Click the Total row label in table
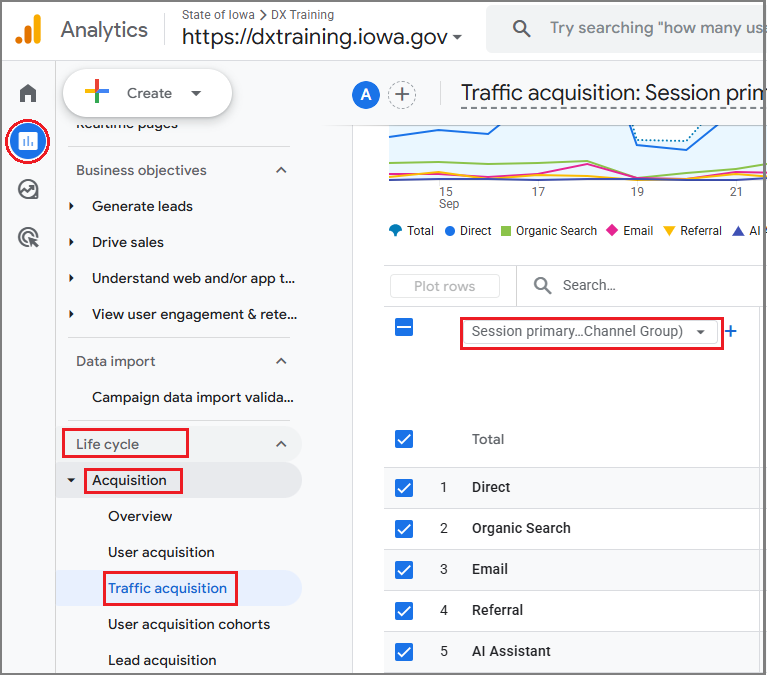The height and width of the screenshot is (675, 767). tap(488, 439)
